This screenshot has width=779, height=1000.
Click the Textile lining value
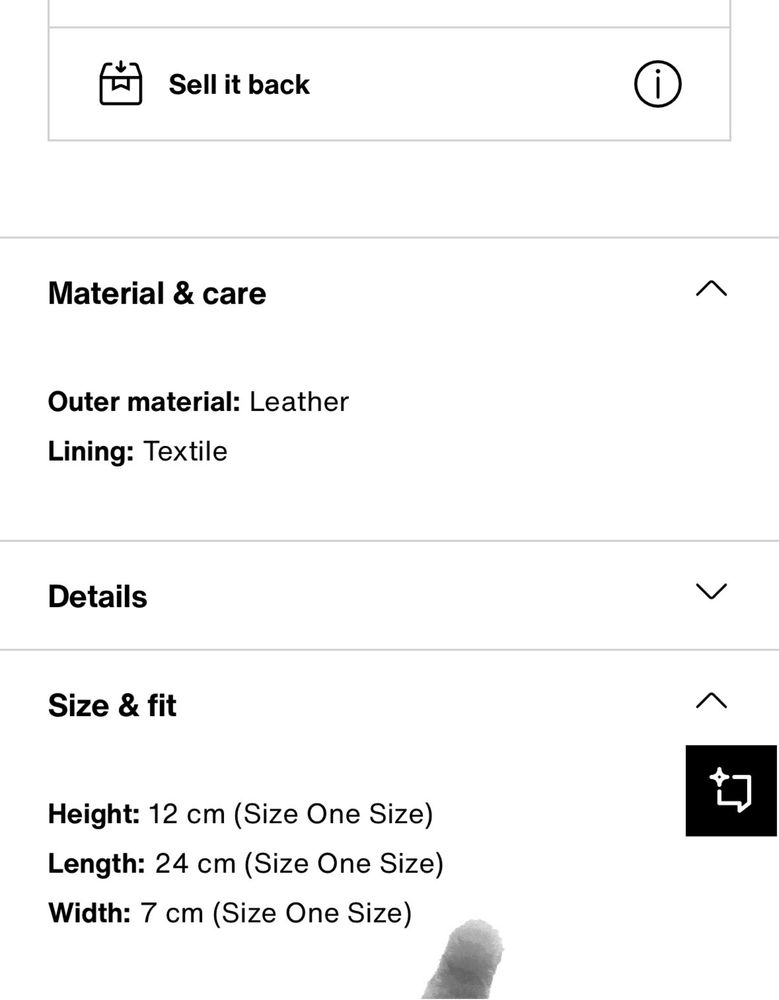pos(185,452)
